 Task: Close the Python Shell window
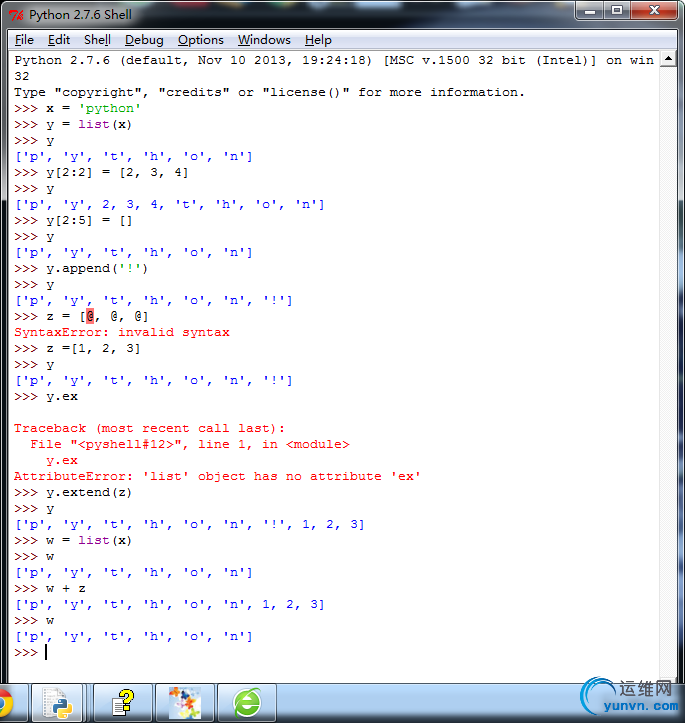click(x=654, y=11)
